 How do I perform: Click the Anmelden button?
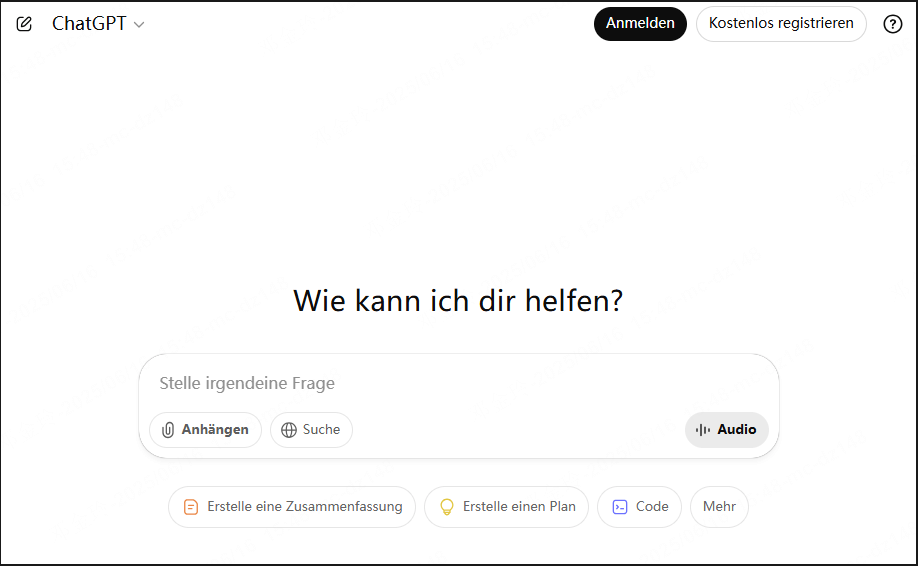tap(640, 24)
